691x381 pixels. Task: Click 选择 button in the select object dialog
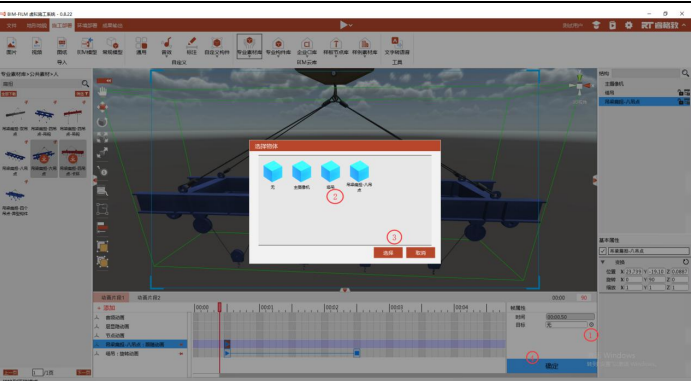click(x=388, y=253)
